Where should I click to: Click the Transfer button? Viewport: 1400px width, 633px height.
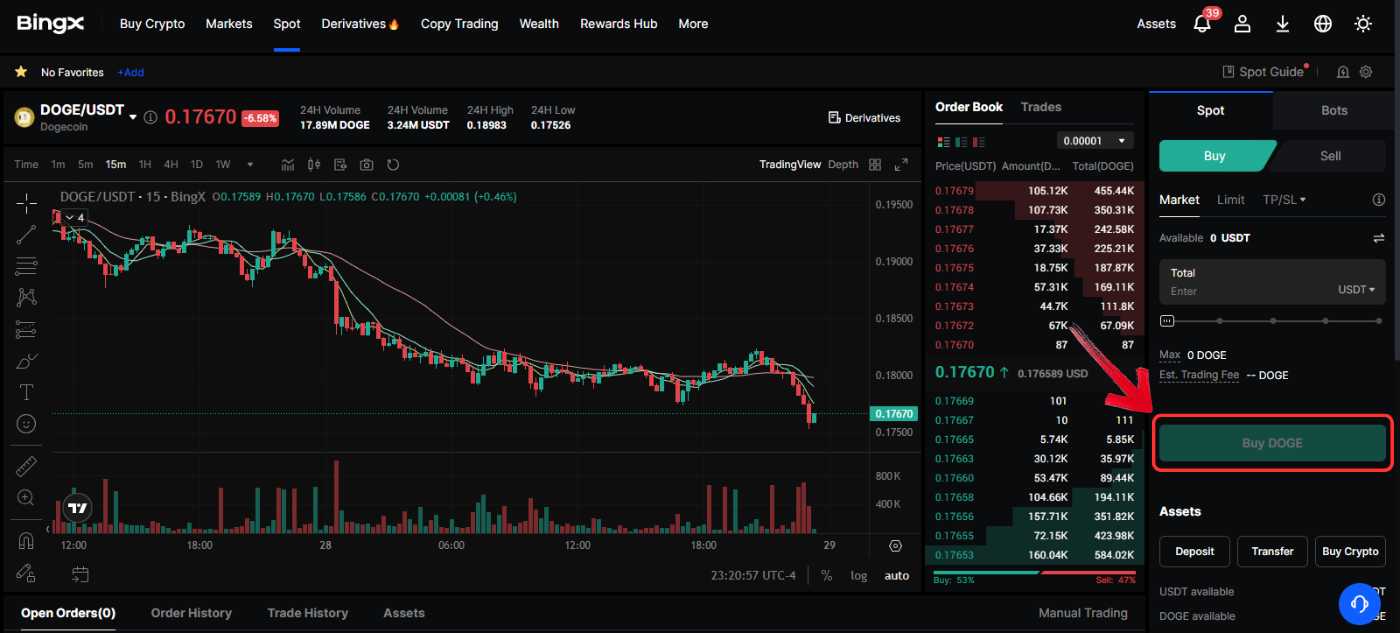coord(1272,551)
